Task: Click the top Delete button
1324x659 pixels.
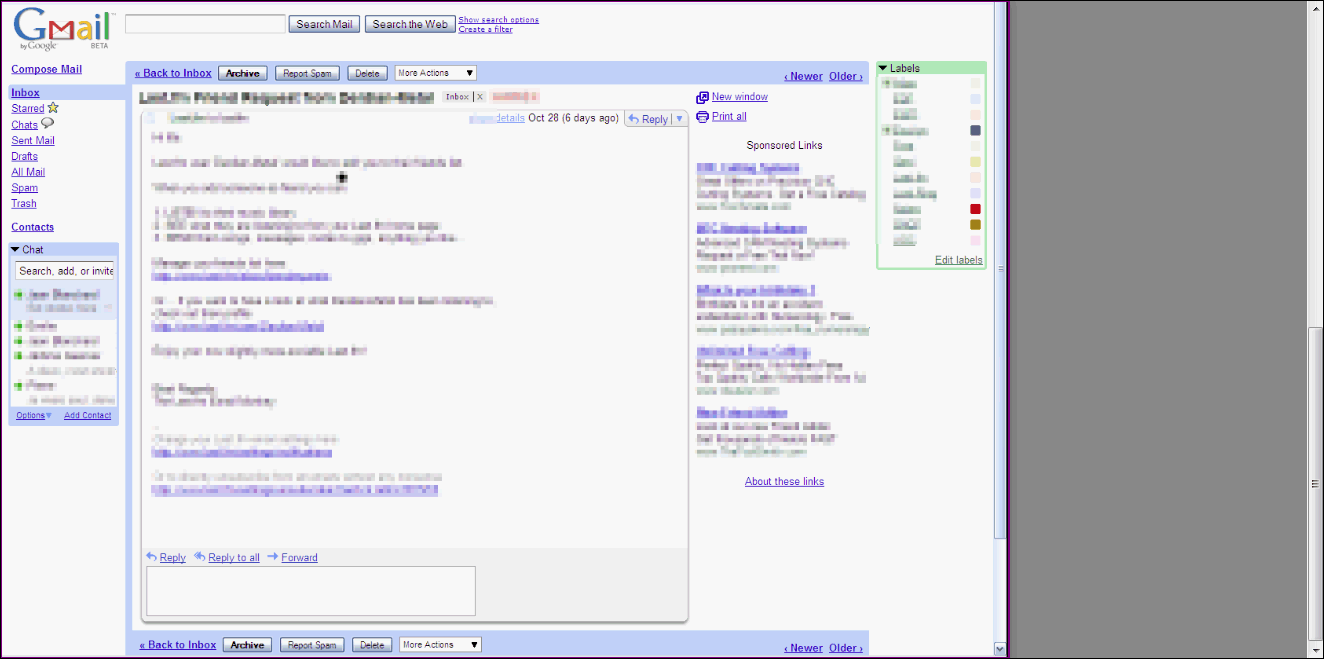Action: click(x=368, y=73)
